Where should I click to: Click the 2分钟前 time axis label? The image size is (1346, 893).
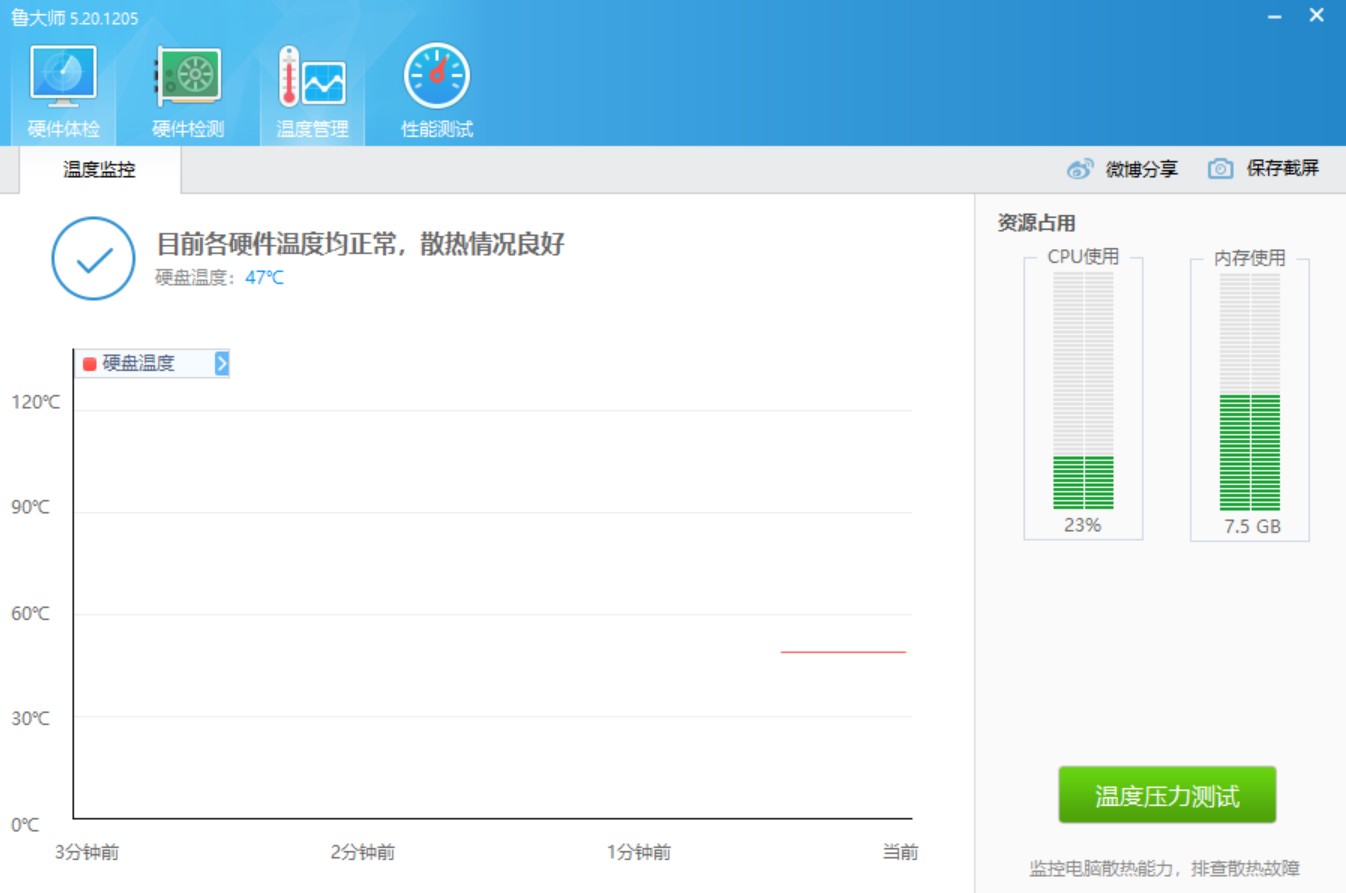(363, 853)
